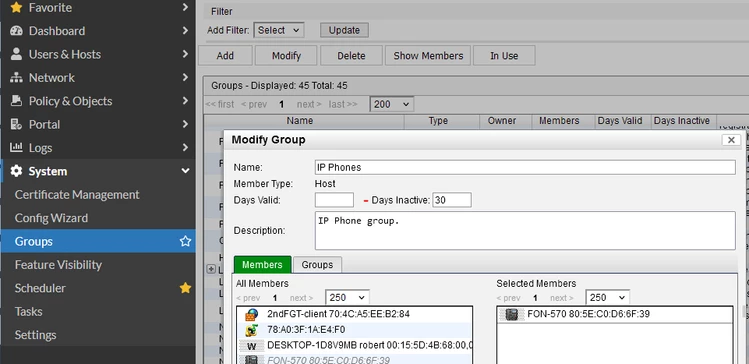Click the Days Valid input field

[334, 200]
